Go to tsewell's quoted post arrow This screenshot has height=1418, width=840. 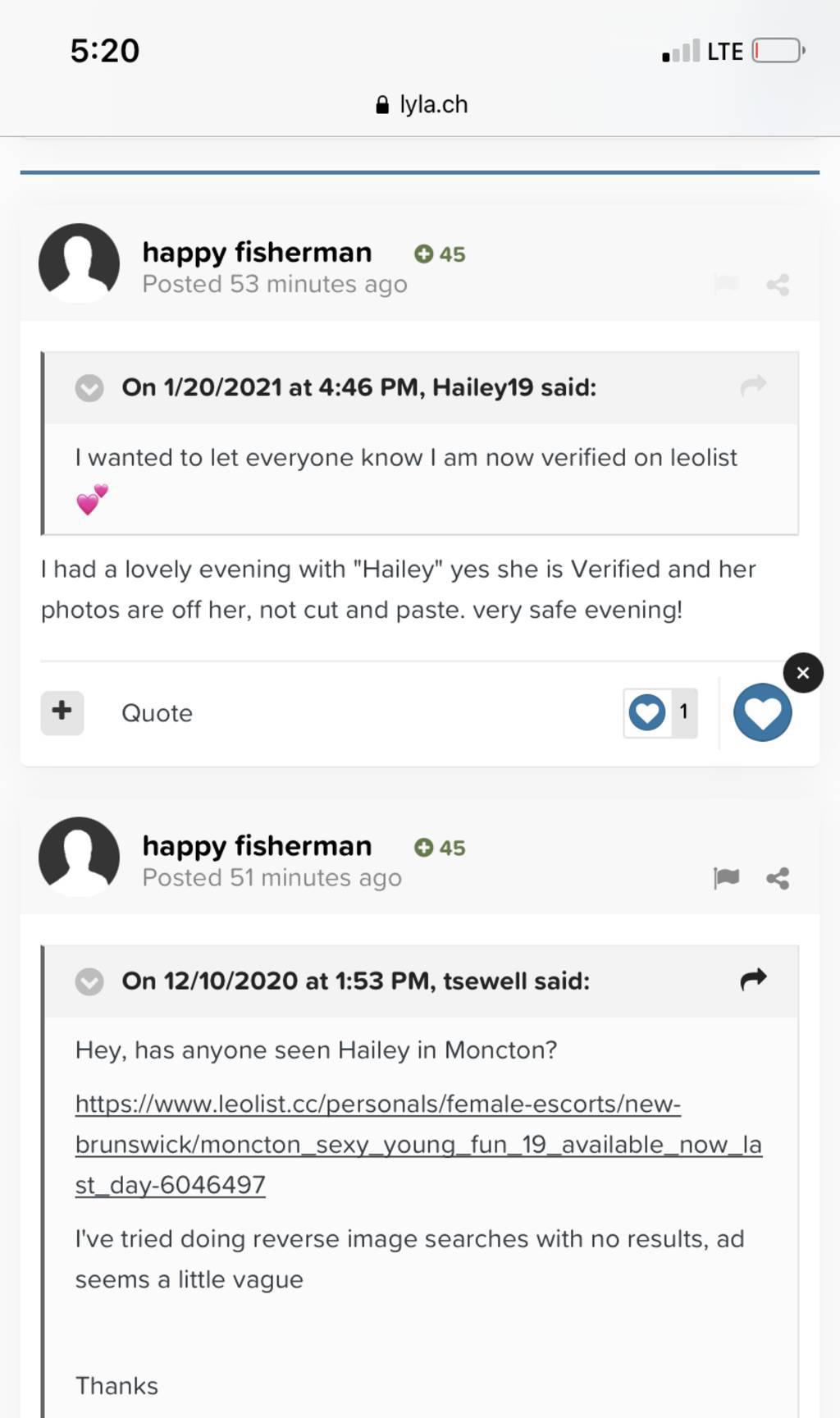pos(752,979)
